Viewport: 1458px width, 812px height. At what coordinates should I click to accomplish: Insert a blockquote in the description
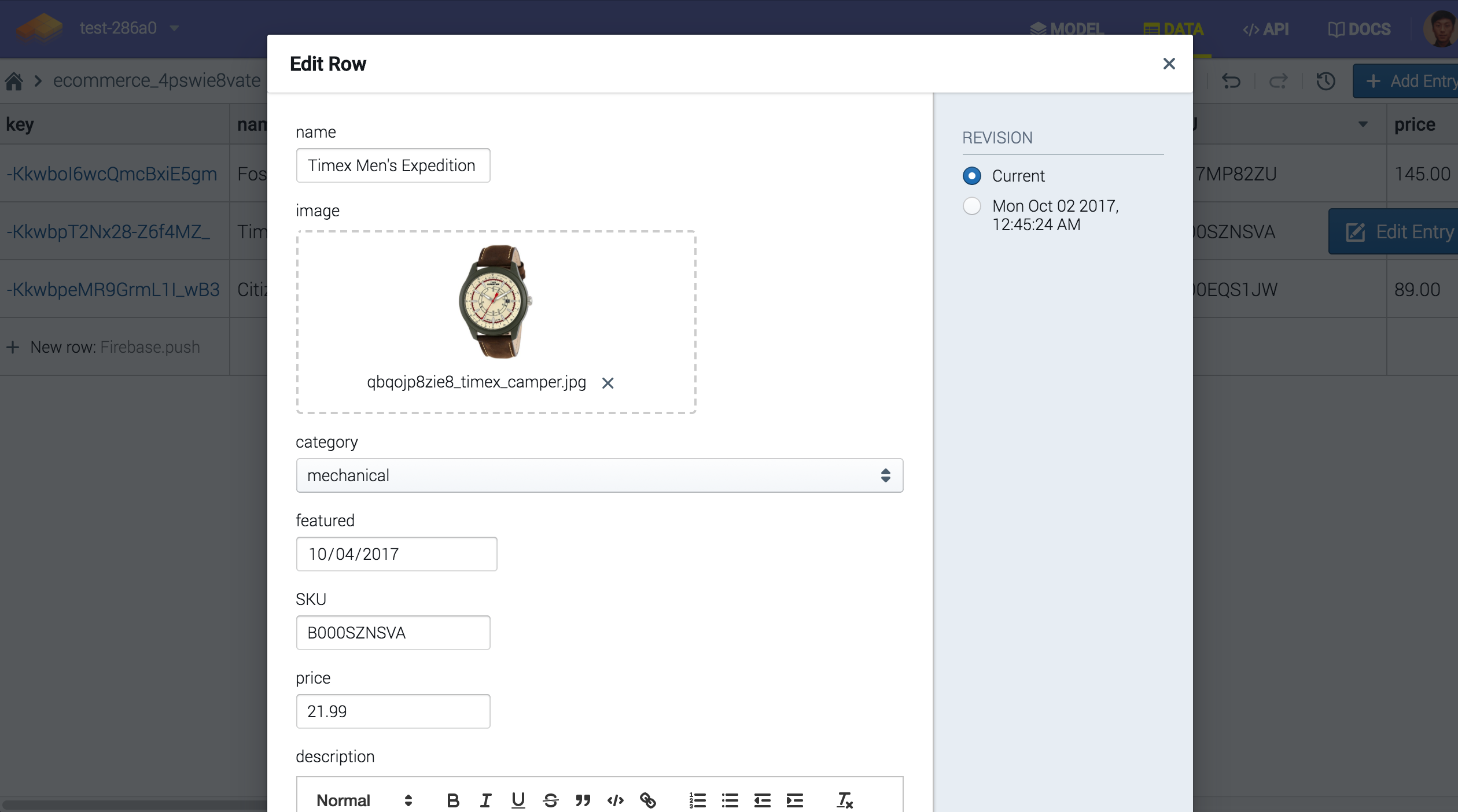pos(583,800)
